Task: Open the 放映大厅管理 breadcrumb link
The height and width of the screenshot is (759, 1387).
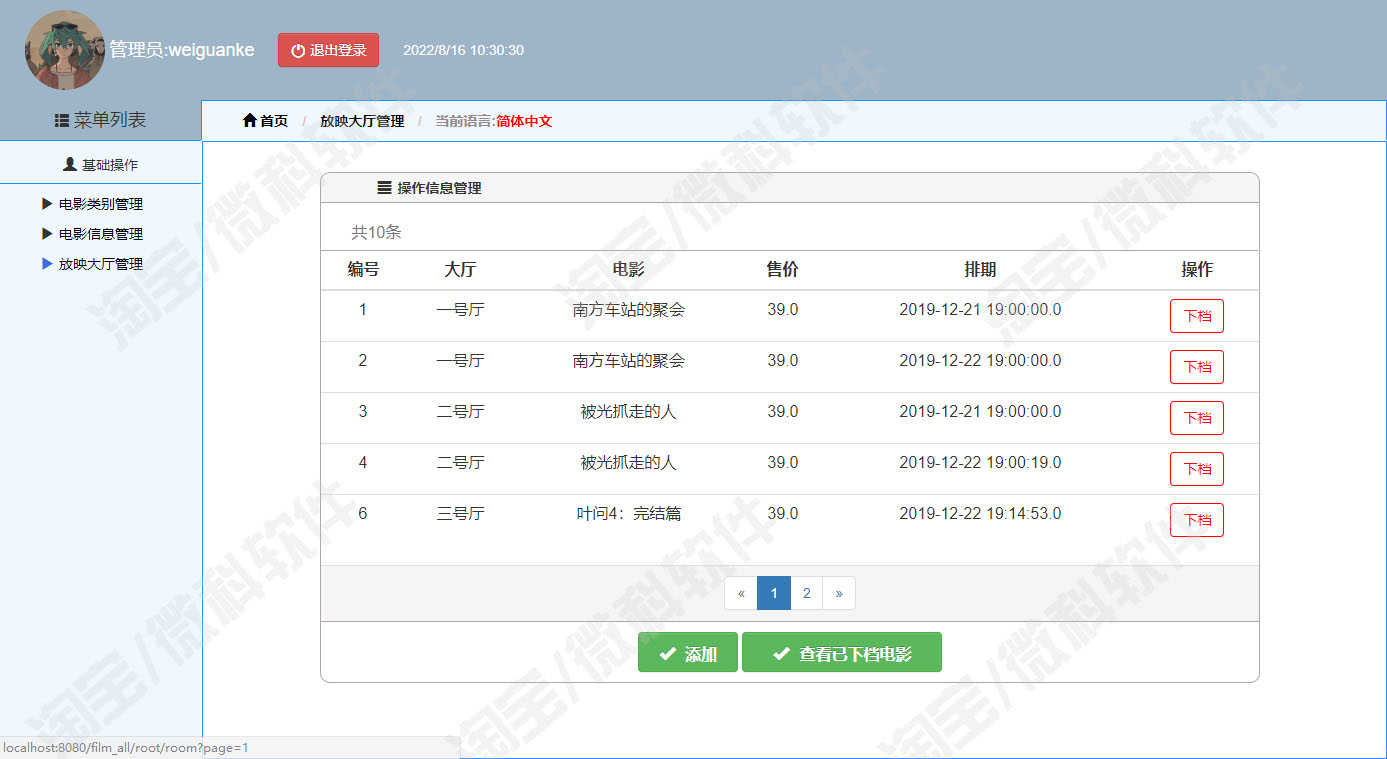Action: tap(362, 121)
